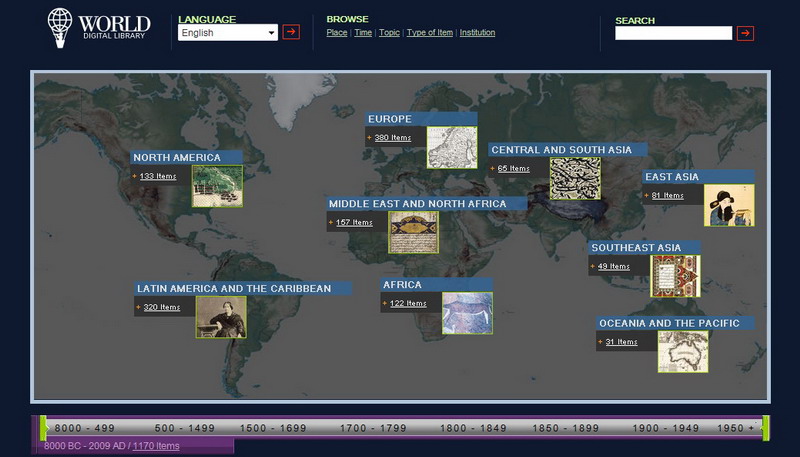Browse by Type of Item link
The image size is (800, 457).
point(430,32)
